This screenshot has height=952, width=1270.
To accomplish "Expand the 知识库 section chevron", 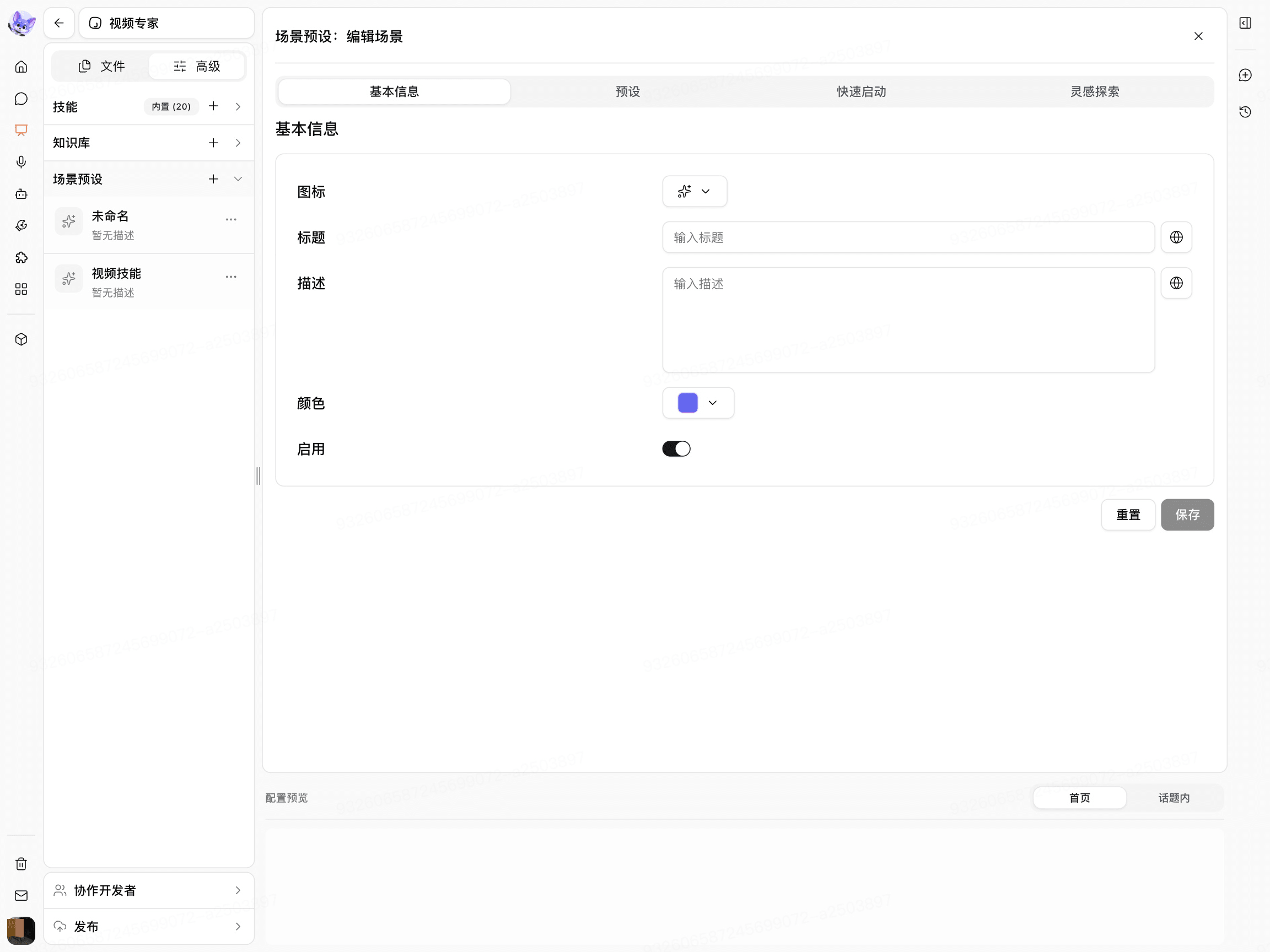I will [238, 143].
